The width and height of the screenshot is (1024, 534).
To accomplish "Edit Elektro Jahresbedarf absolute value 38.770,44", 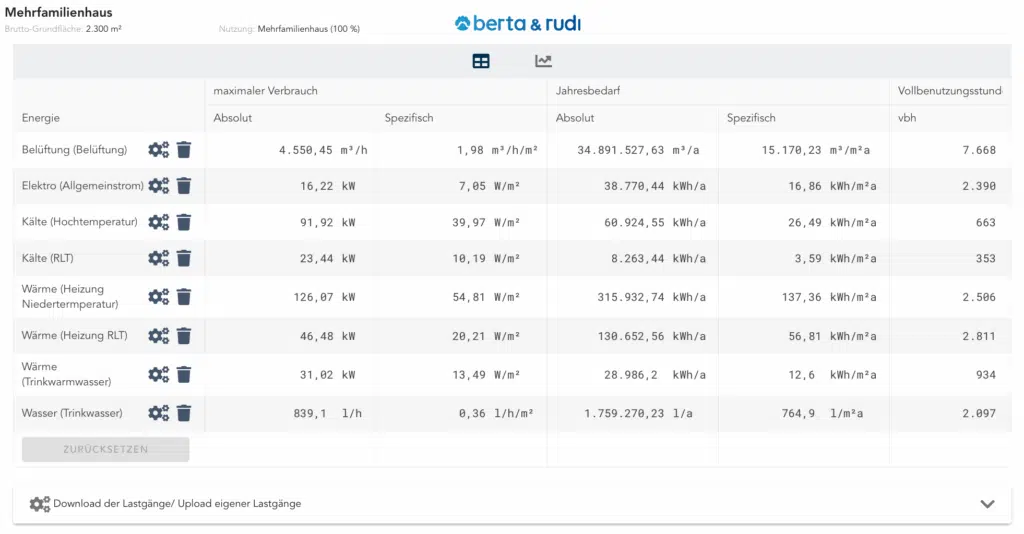I will (x=620, y=186).
